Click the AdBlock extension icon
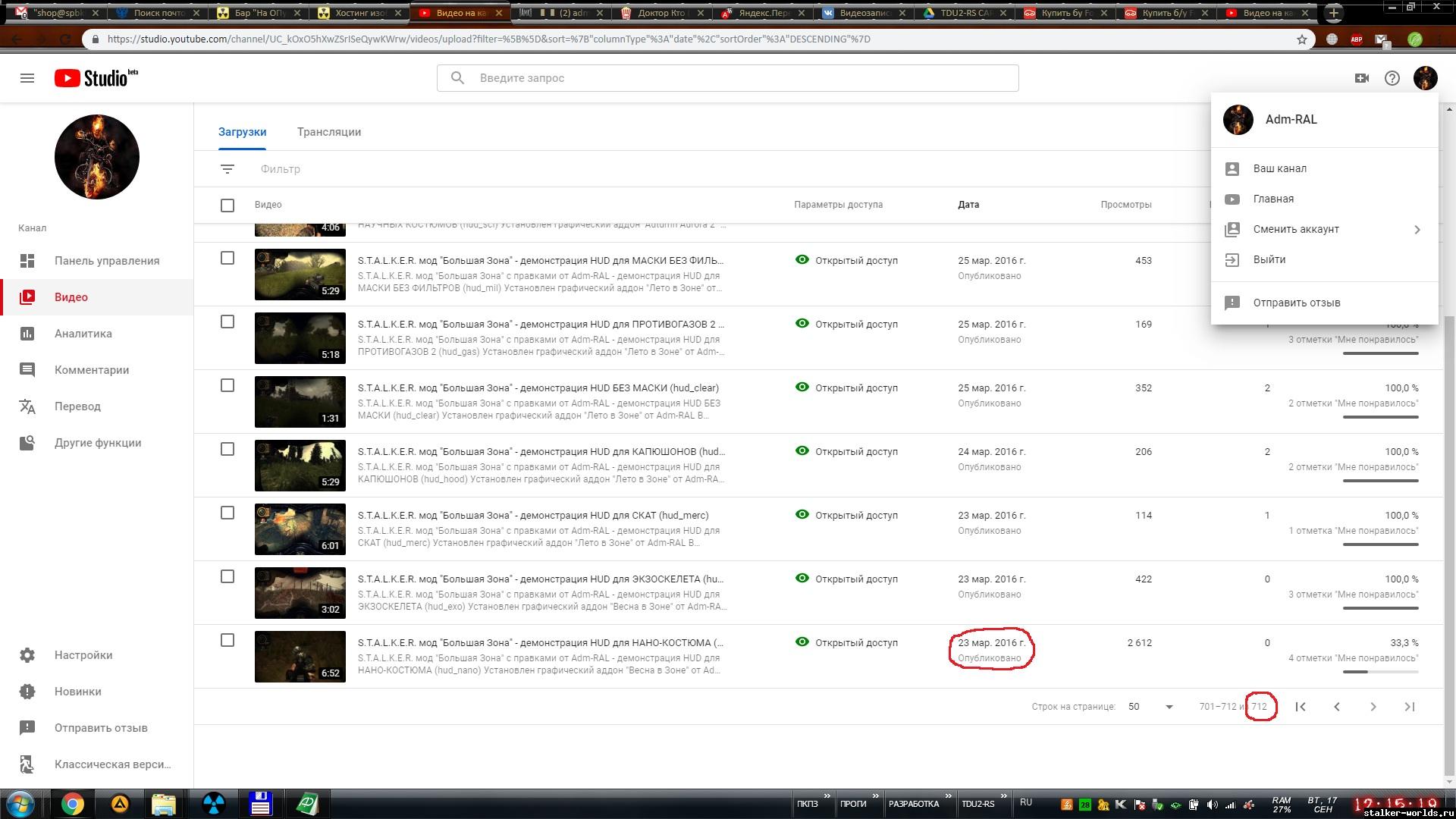 (x=1357, y=39)
